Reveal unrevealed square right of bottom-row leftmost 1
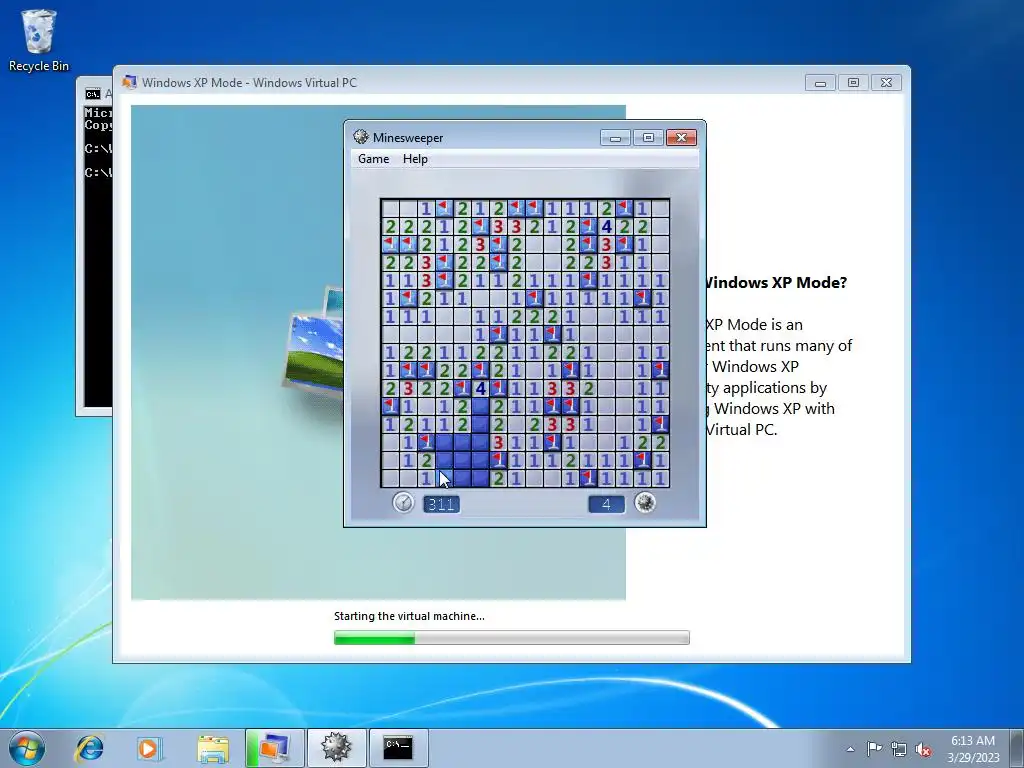Image resolution: width=1024 pixels, height=768 pixels. [445, 479]
